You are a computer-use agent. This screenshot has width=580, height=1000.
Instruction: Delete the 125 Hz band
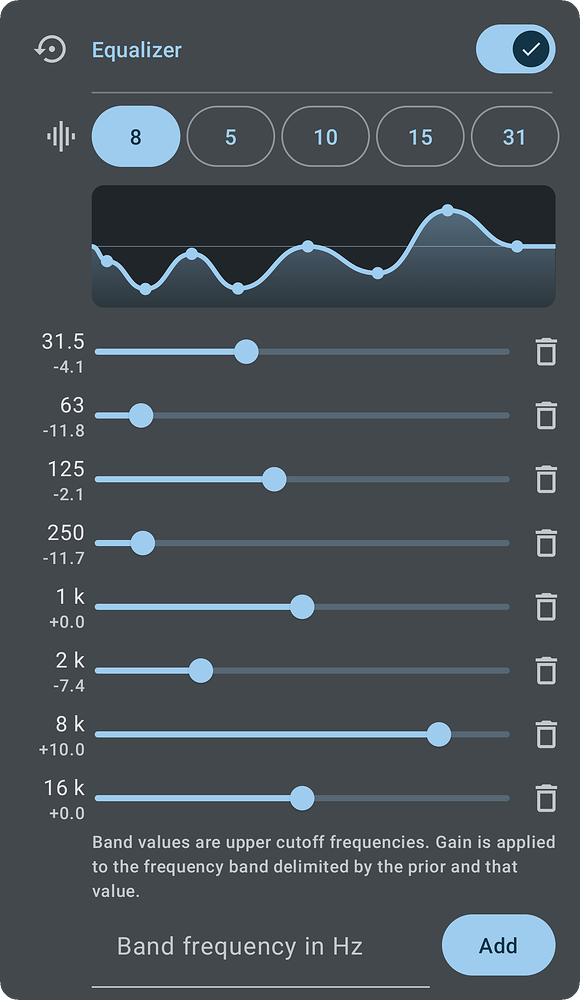click(546, 479)
